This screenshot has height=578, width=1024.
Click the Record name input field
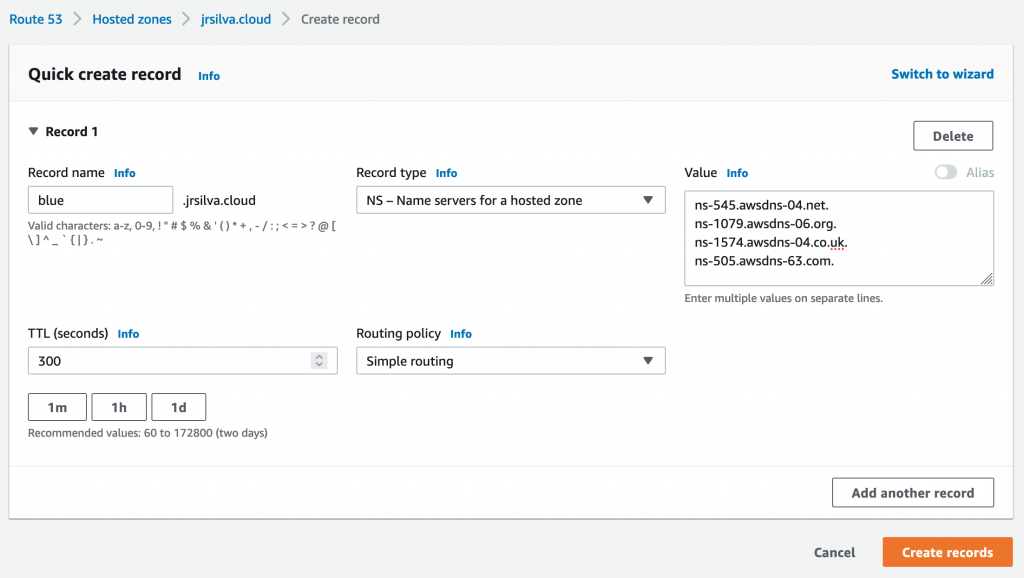[100, 200]
